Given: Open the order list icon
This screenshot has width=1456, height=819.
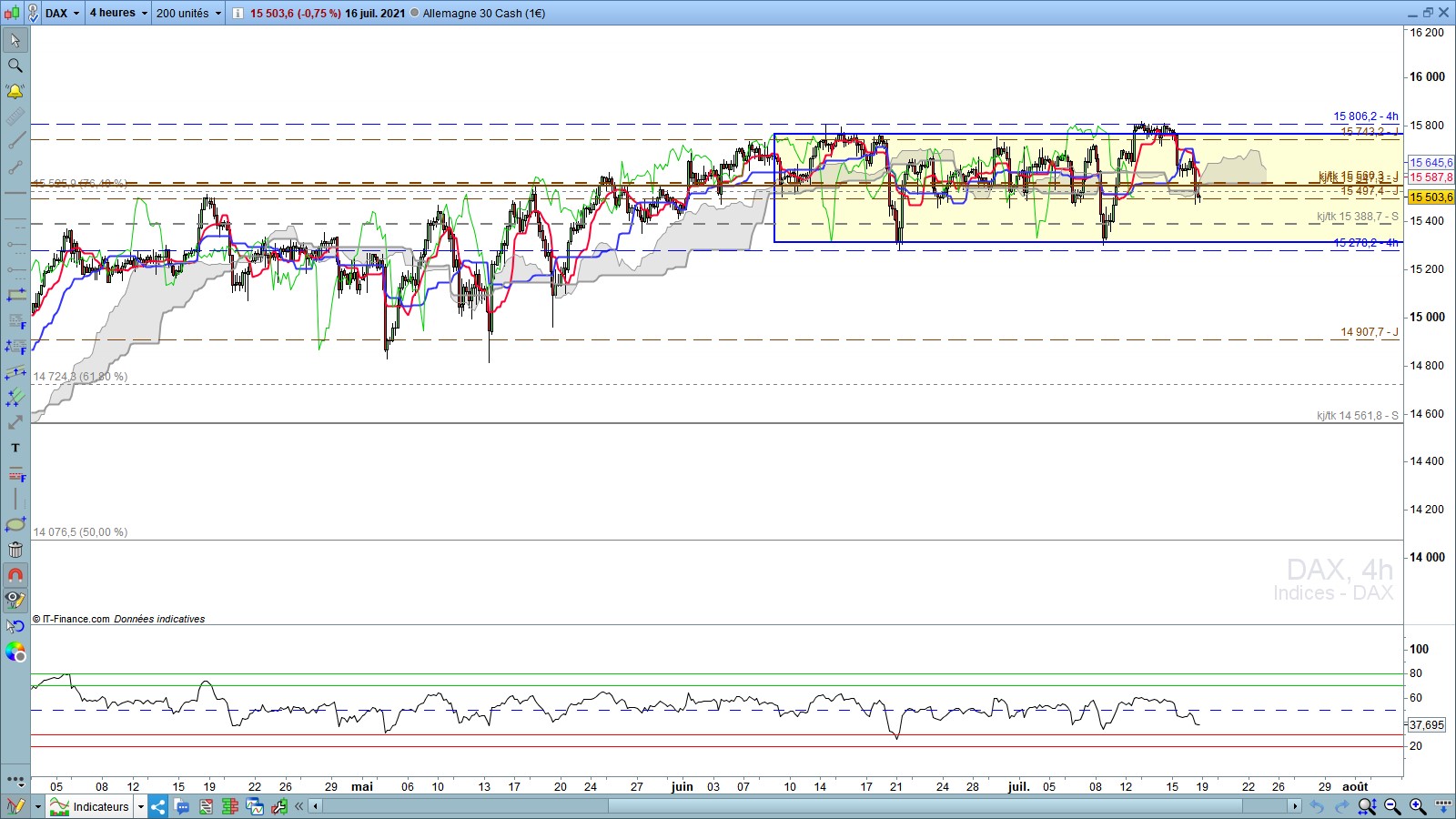Looking at the screenshot, I should pyautogui.click(x=206, y=806).
